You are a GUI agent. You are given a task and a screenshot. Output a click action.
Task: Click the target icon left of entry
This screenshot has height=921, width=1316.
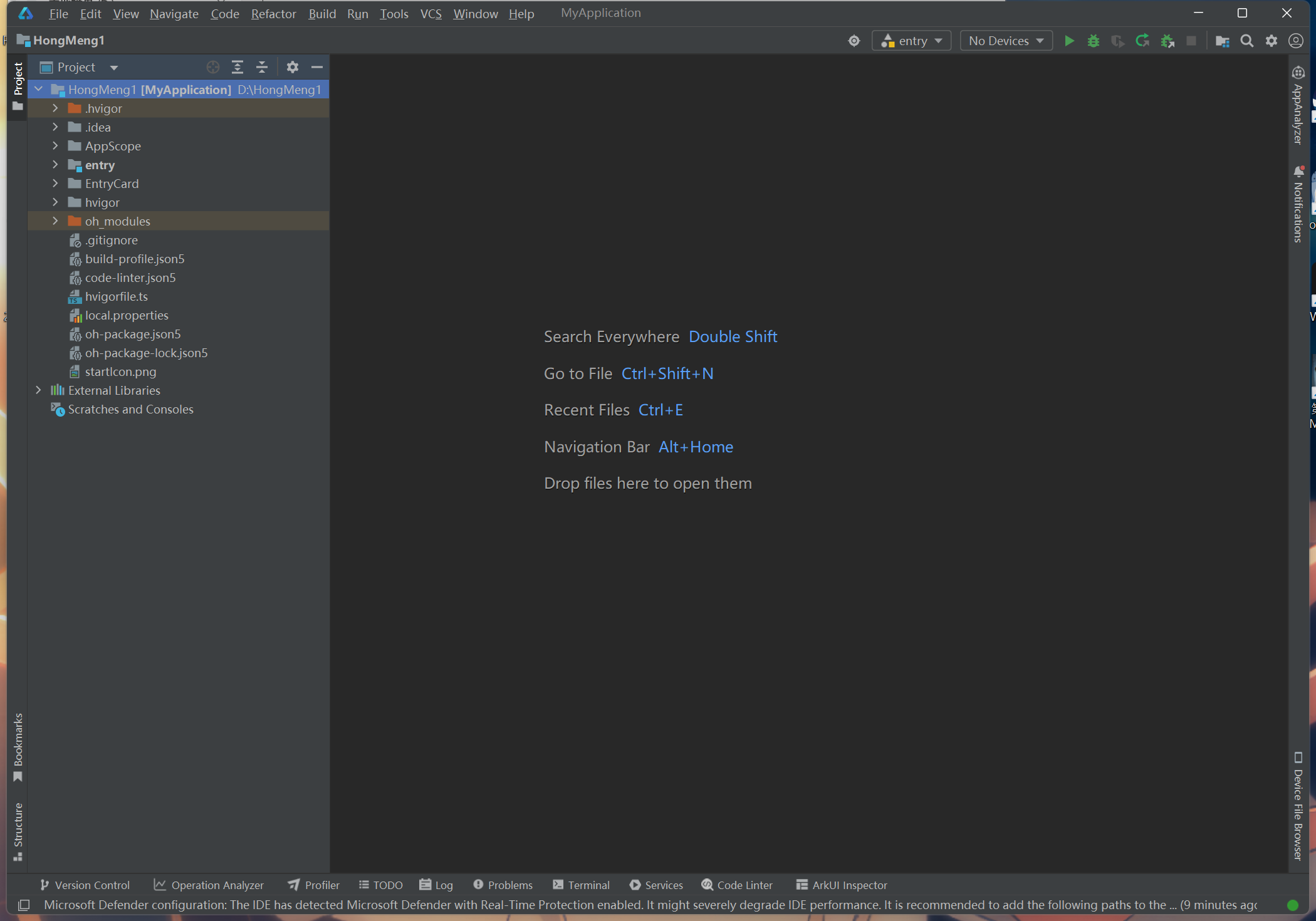point(854,41)
